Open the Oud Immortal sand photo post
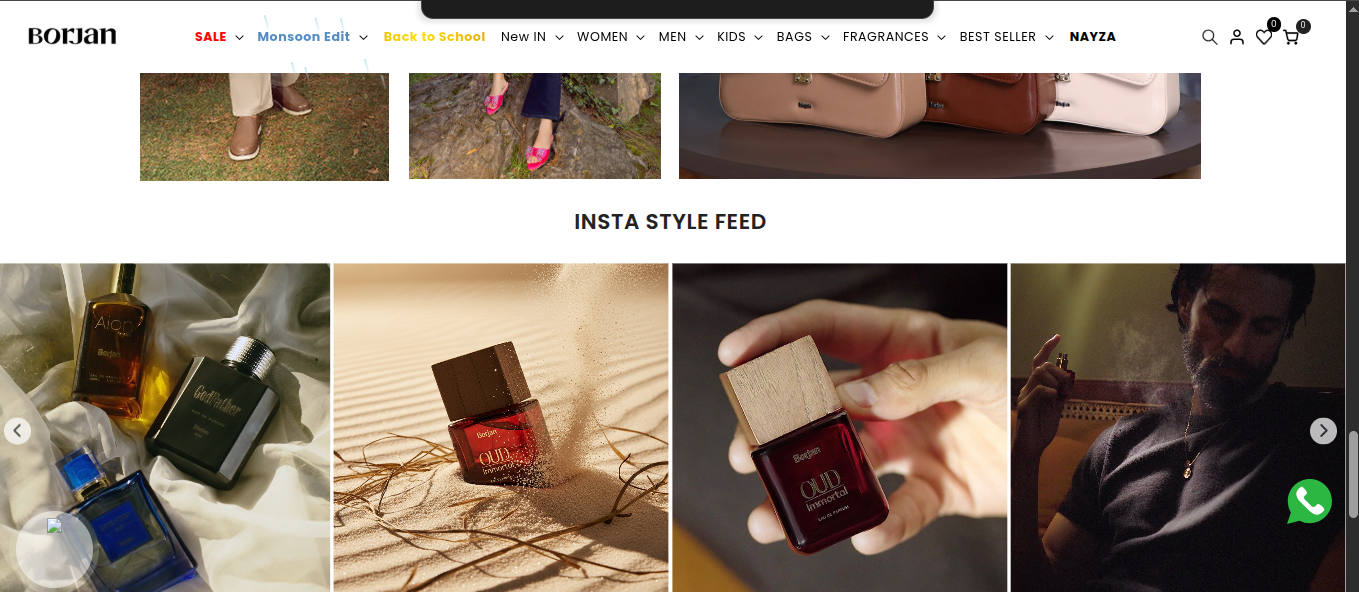This screenshot has width=1359, height=592. point(500,428)
